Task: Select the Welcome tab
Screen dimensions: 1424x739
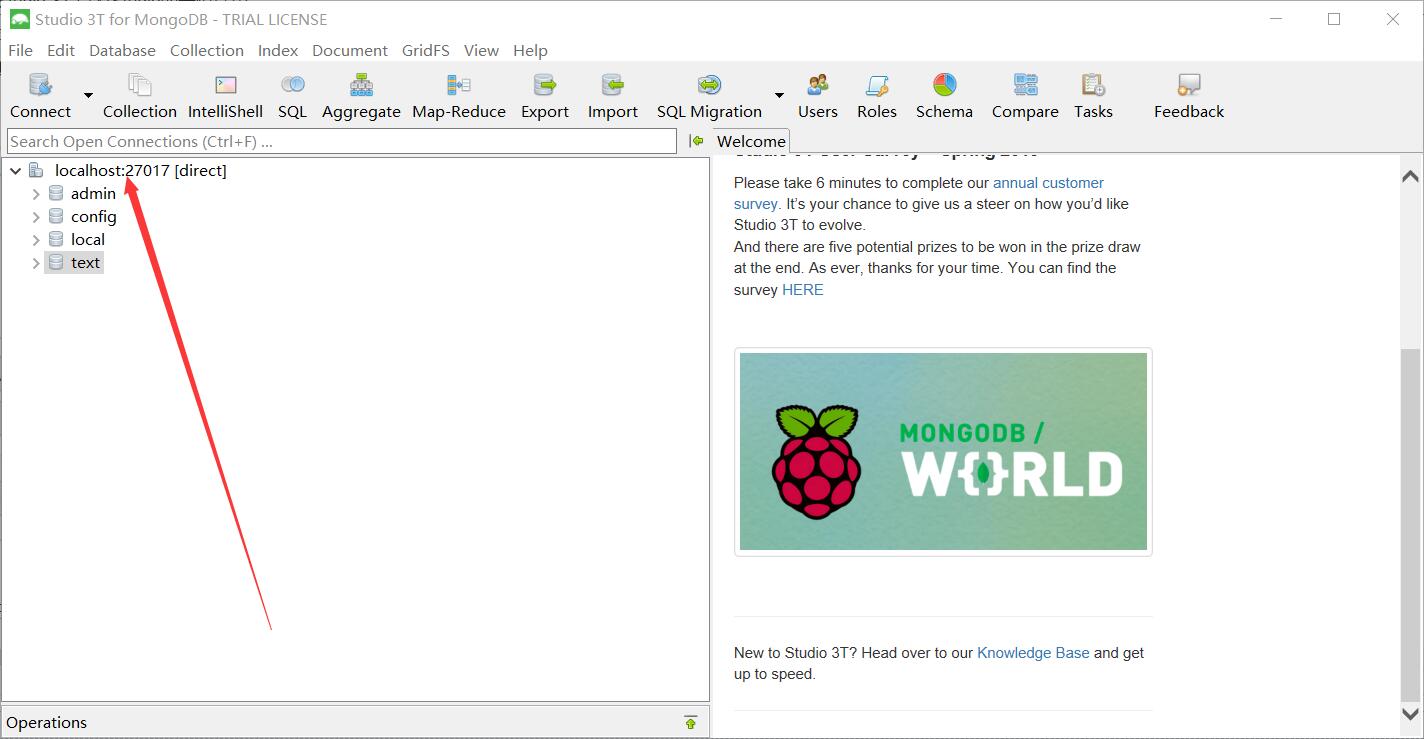Action: click(x=751, y=141)
